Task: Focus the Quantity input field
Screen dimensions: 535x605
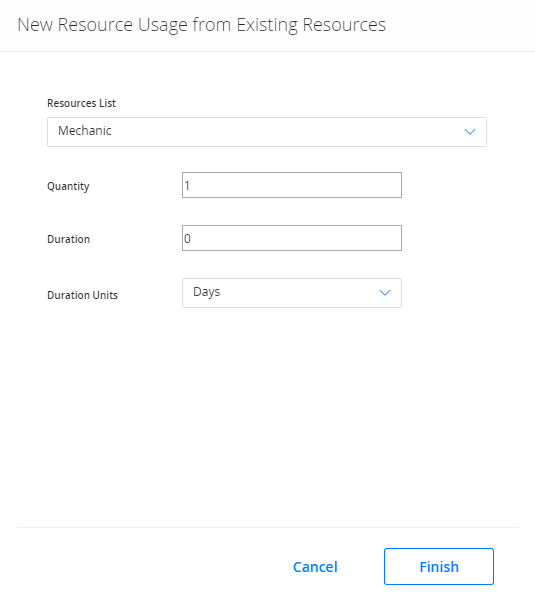Action: (292, 185)
